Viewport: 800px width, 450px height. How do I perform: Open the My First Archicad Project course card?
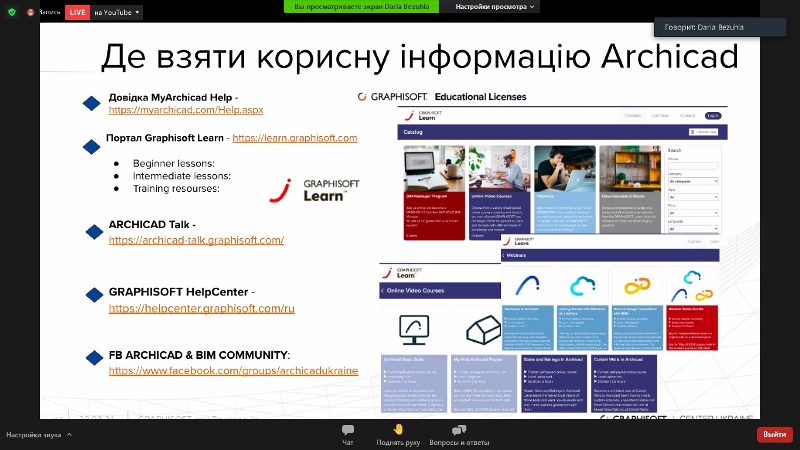[484, 384]
